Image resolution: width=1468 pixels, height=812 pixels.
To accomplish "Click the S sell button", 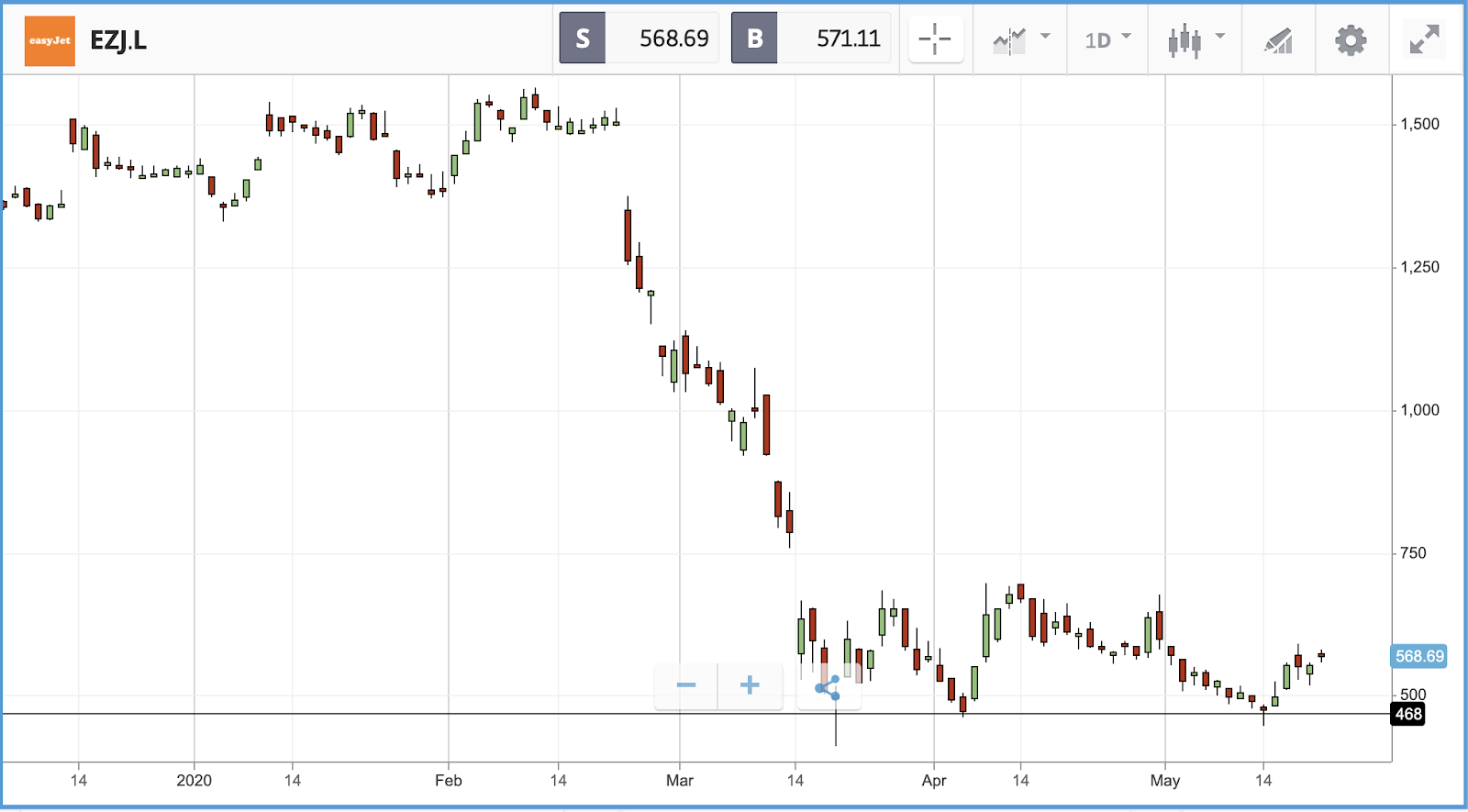I will (x=583, y=39).
